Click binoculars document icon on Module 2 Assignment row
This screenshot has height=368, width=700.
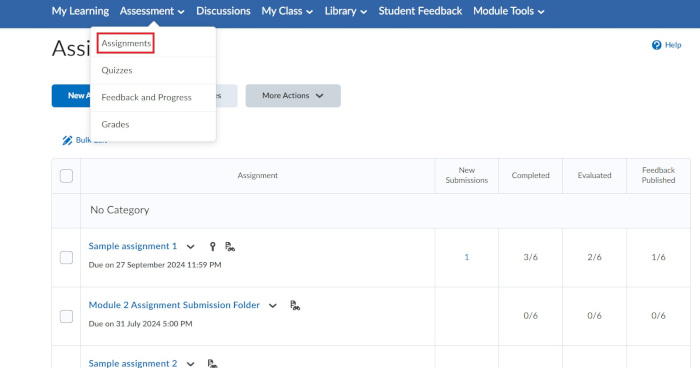tap(295, 305)
